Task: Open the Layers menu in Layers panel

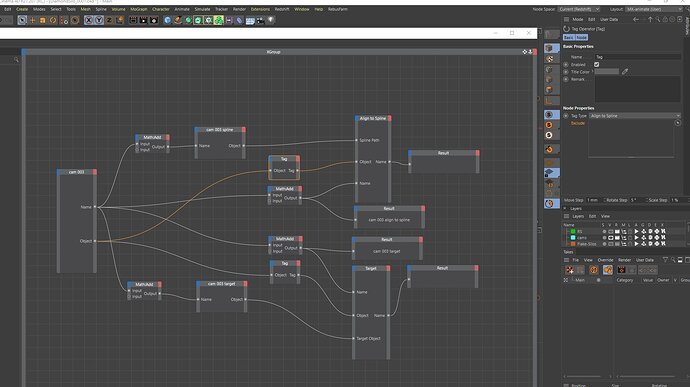Action: (578, 216)
